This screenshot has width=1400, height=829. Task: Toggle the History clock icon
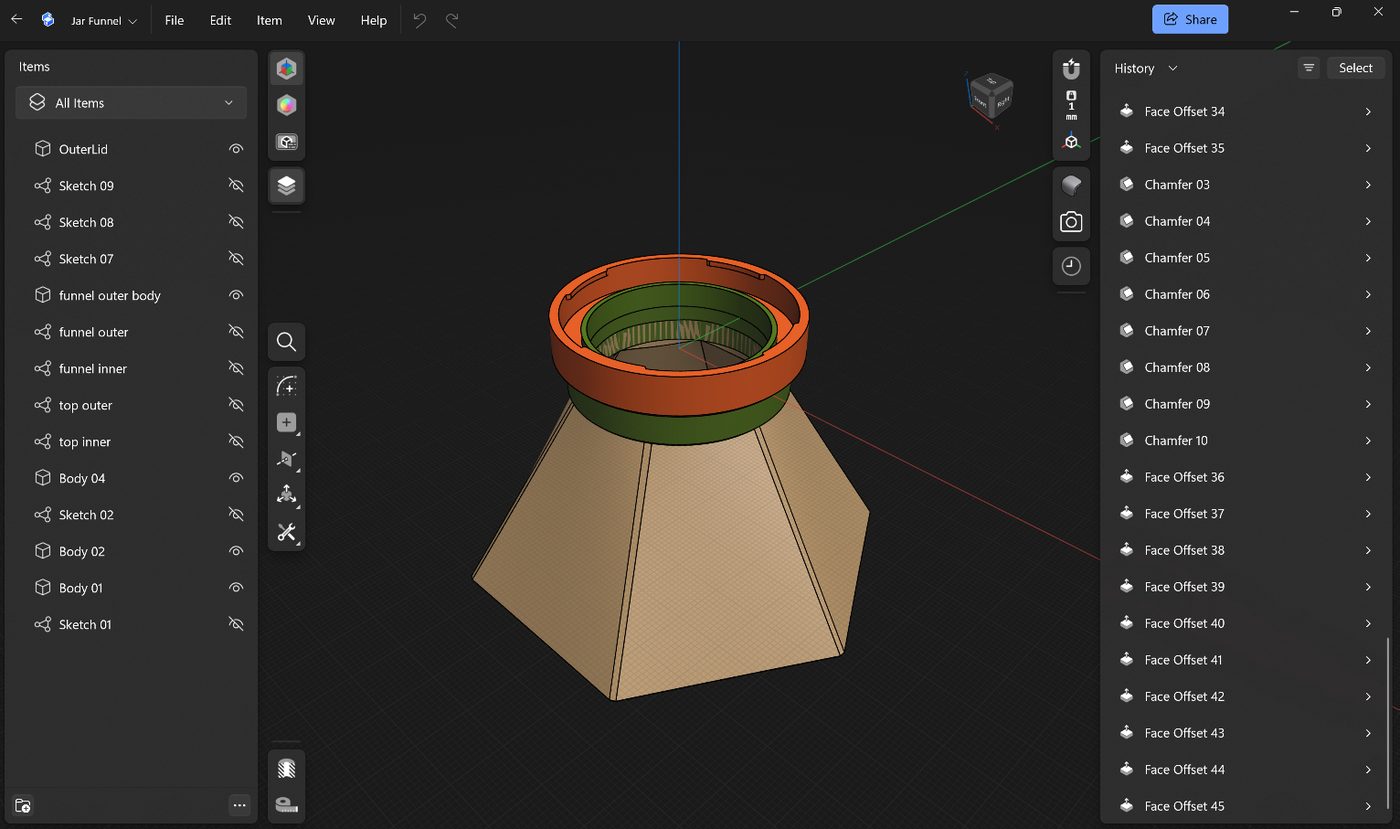pyautogui.click(x=1071, y=266)
